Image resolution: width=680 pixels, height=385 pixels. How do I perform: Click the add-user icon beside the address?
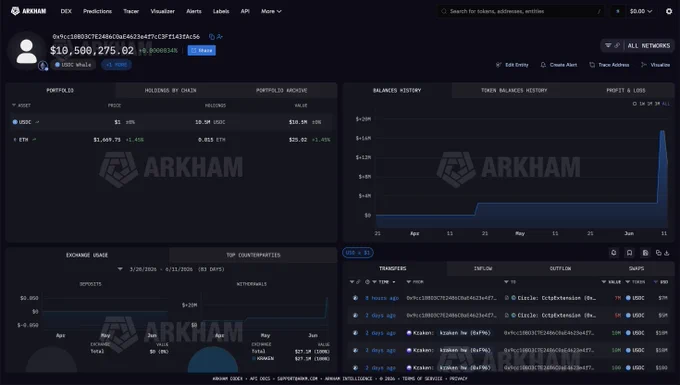220,37
